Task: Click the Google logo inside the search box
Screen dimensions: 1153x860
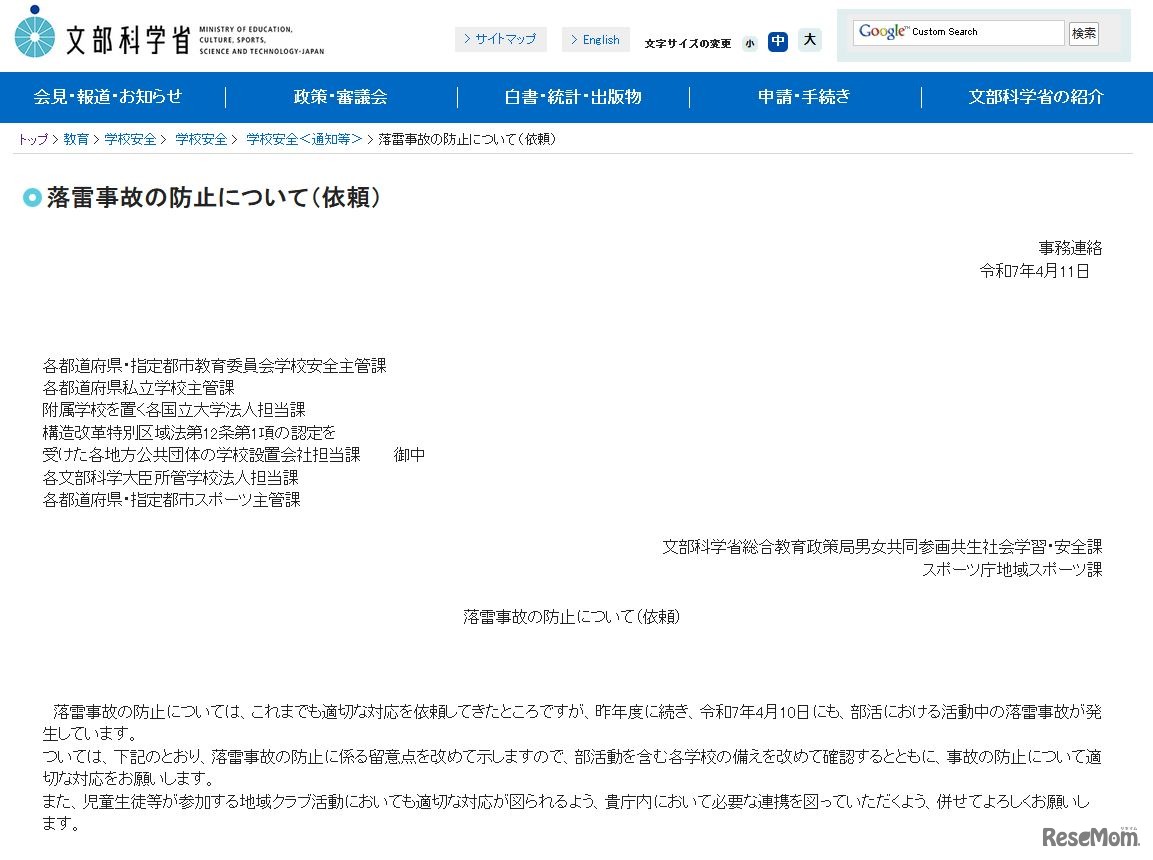Action: (x=882, y=31)
